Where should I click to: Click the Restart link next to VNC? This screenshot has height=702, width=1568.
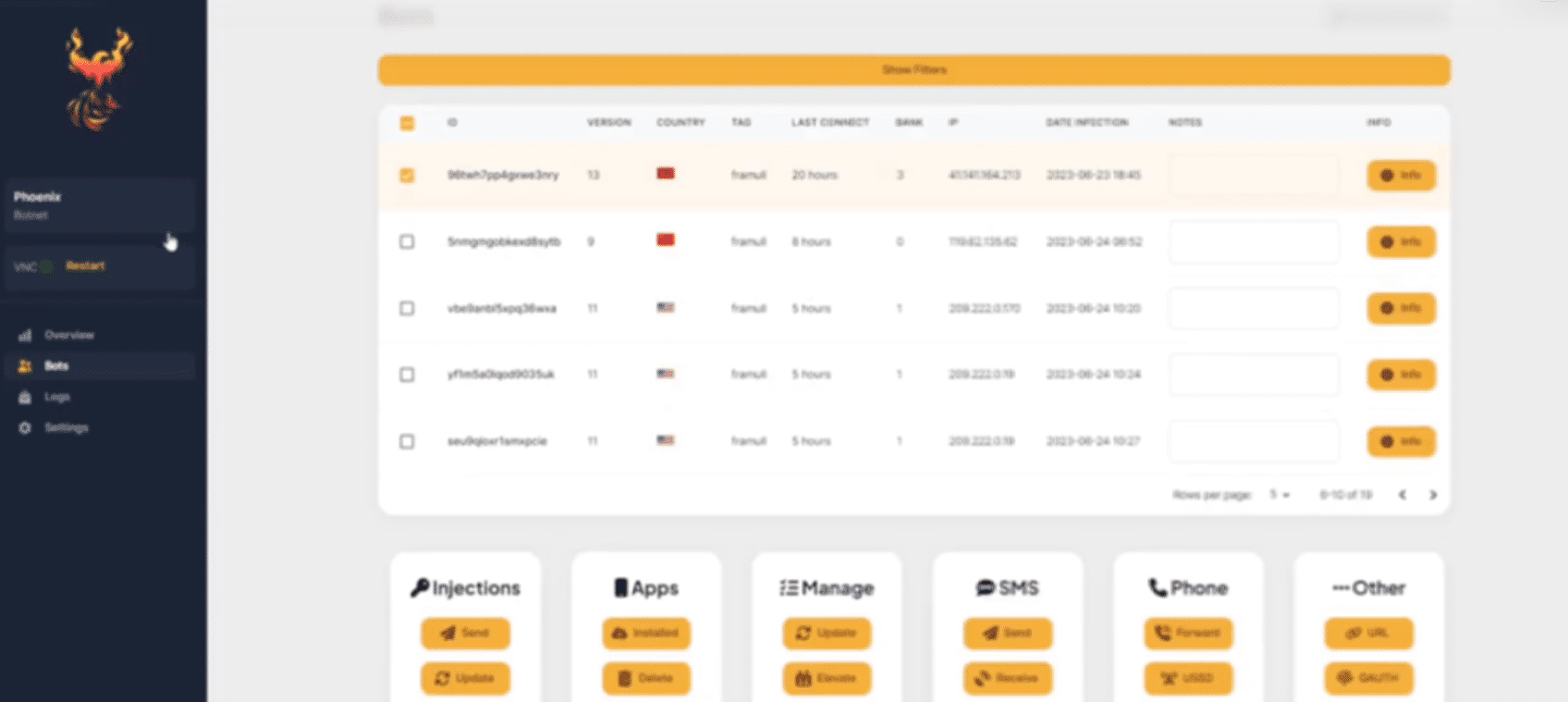85,266
